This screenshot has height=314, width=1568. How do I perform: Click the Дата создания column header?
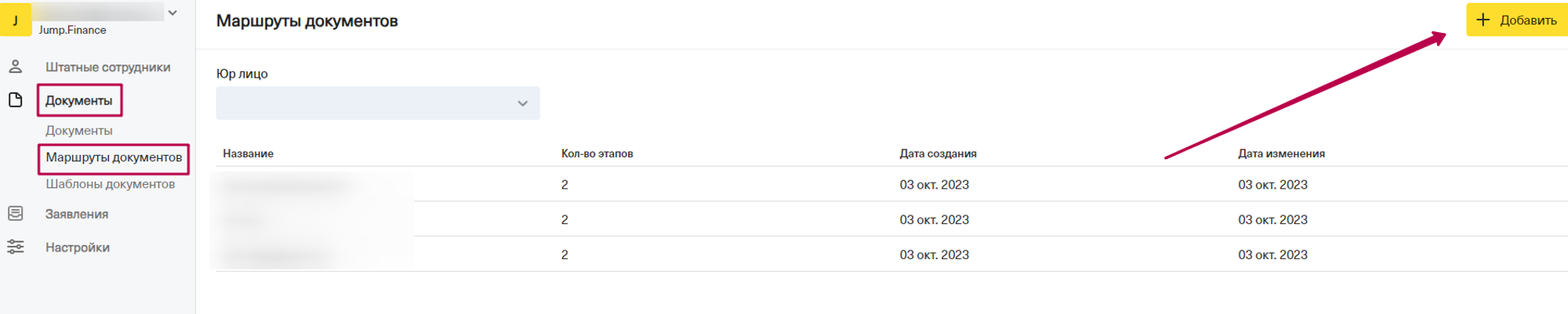click(x=938, y=153)
